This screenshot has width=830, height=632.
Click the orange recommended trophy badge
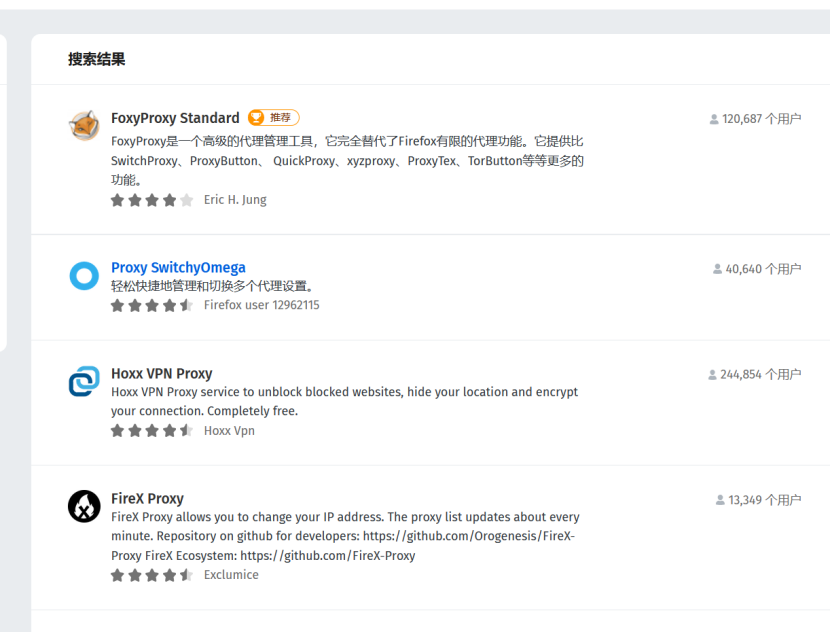[x=273, y=118]
